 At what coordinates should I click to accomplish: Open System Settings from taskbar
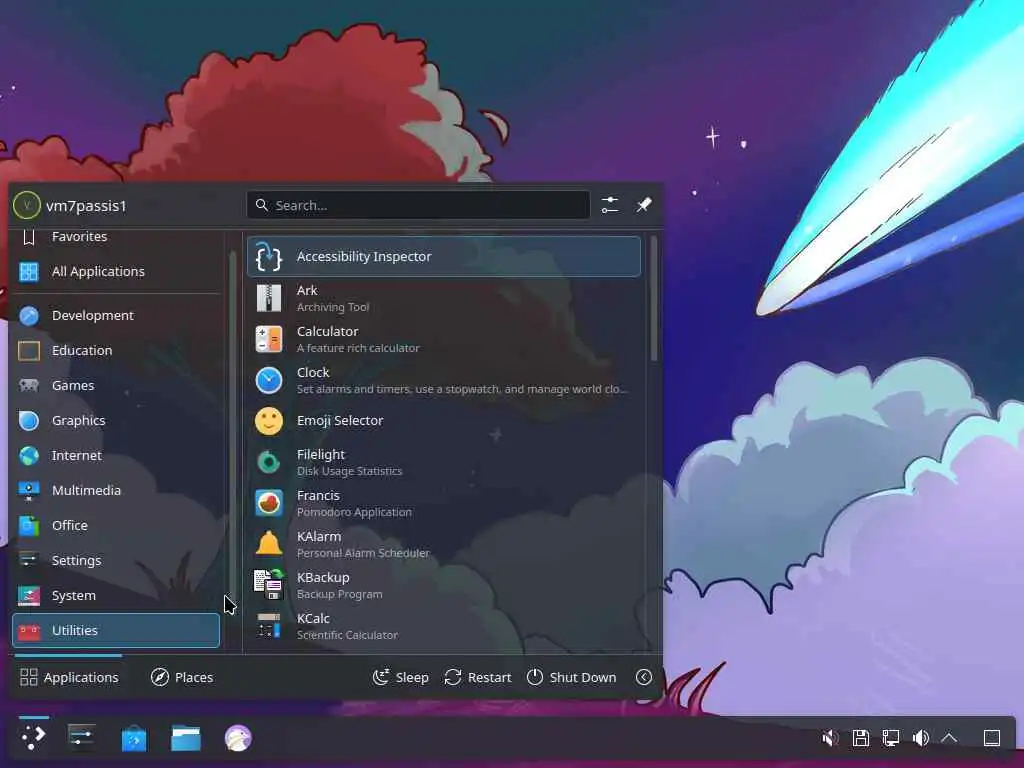click(82, 737)
